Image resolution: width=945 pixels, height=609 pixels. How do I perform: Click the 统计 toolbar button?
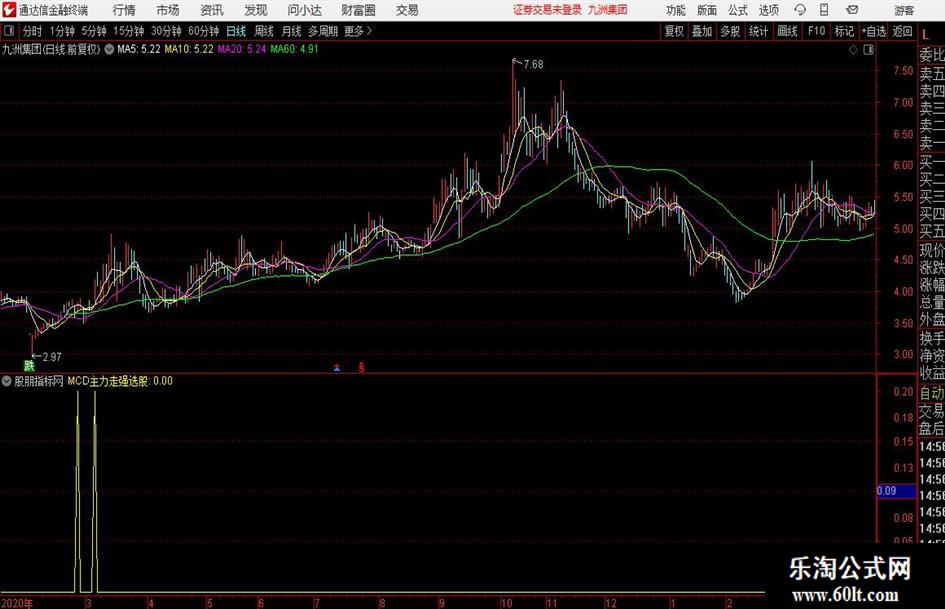tap(758, 31)
